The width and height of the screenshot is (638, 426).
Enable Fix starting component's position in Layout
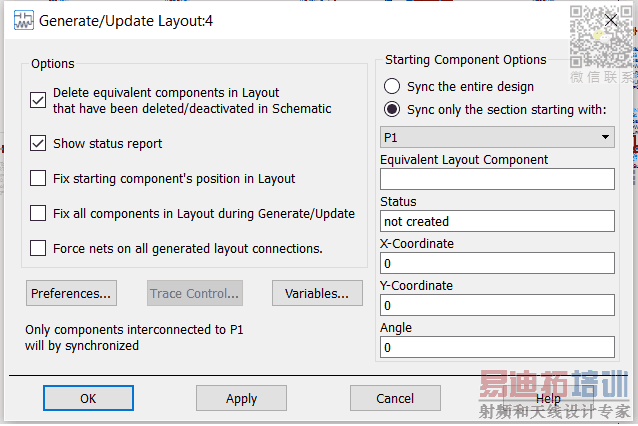click(x=38, y=179)
